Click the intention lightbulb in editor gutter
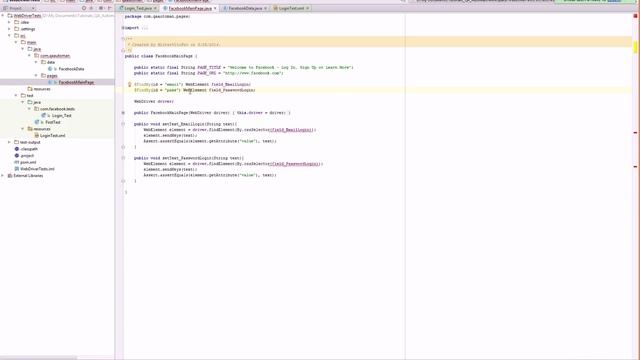Image resolution: width=640 pixels, height=360 pixels. 130,84
